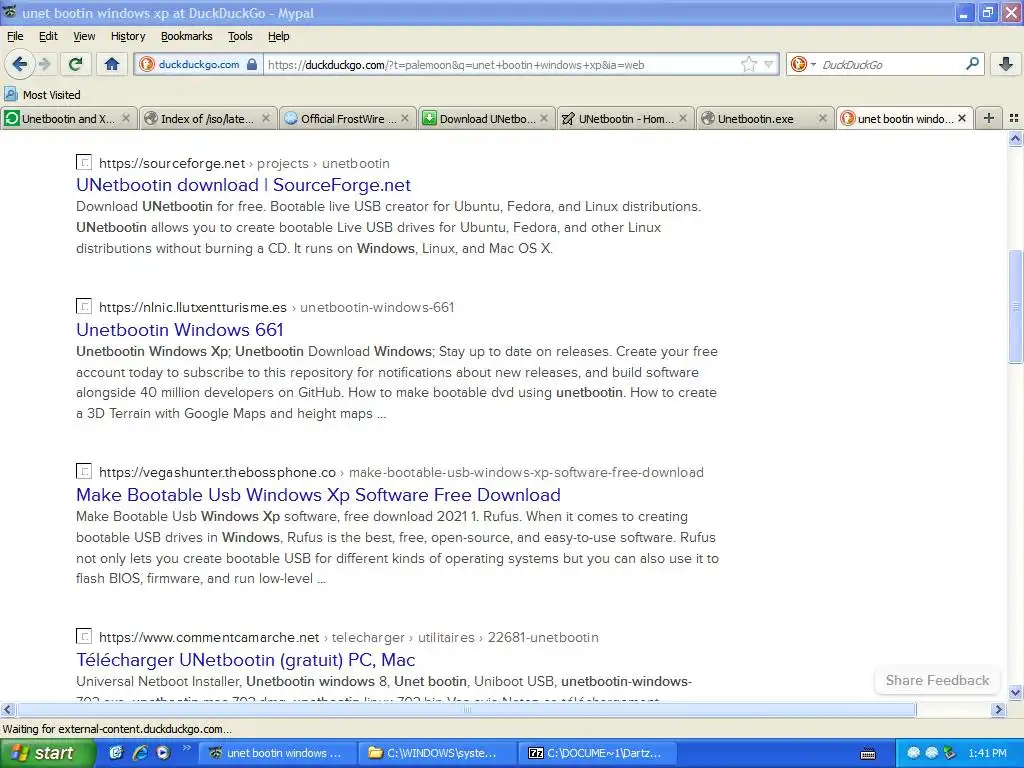Viewport: 1024px width, 768px height.
Task: Click into the URL address field
Action: (502, 65)
